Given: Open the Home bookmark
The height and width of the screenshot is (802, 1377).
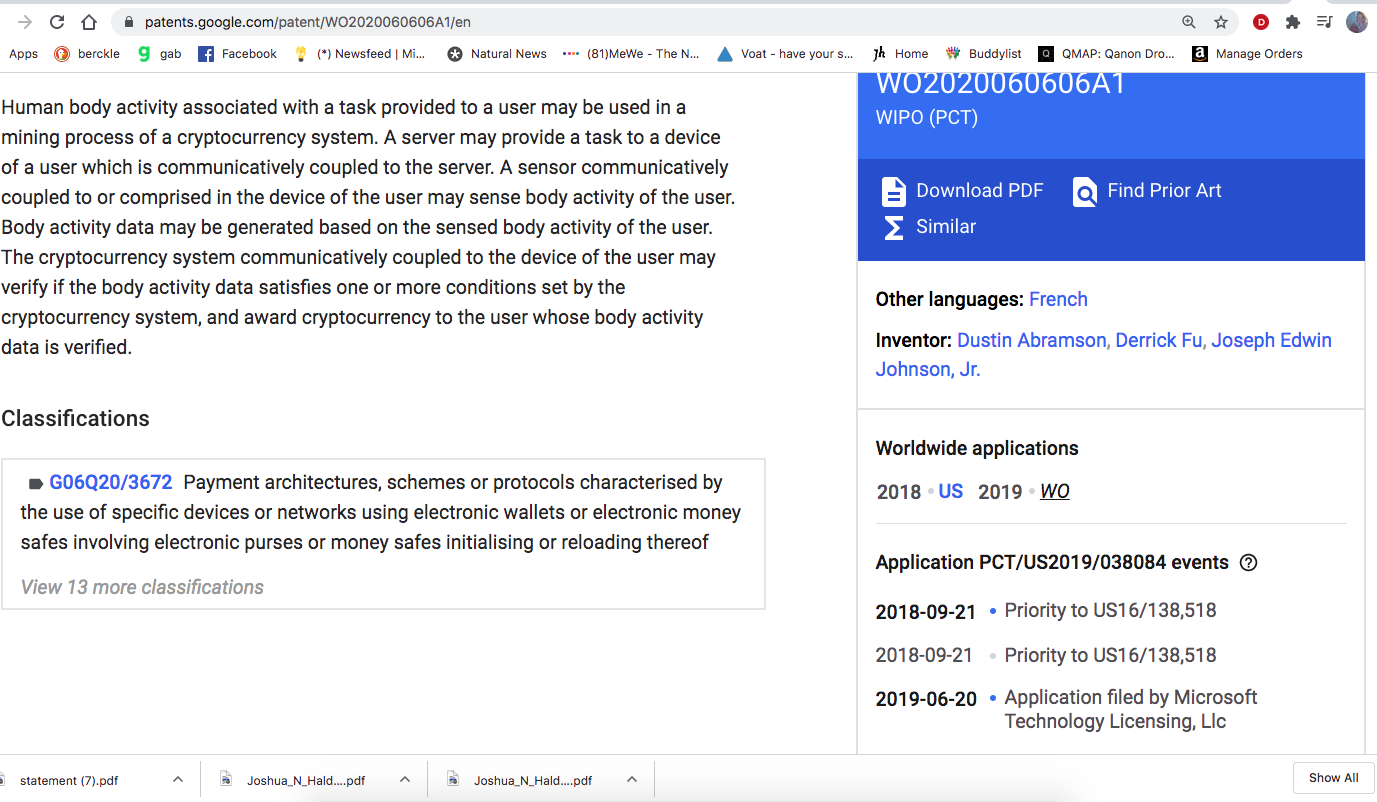Looking at the screenshot, I should pyautogui.click(x=900, y=54).
